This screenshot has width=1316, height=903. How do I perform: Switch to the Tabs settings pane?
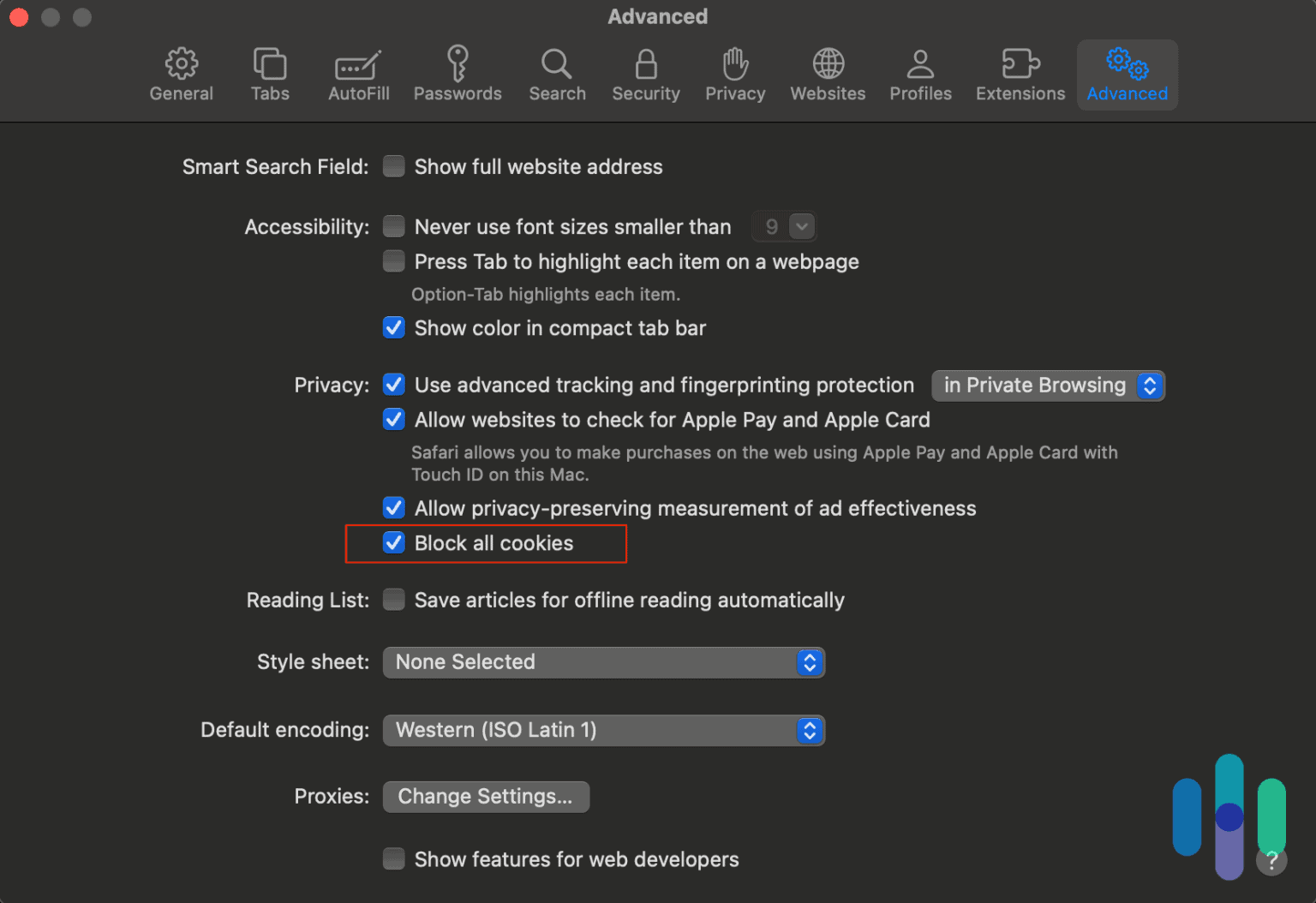[270, 75]
